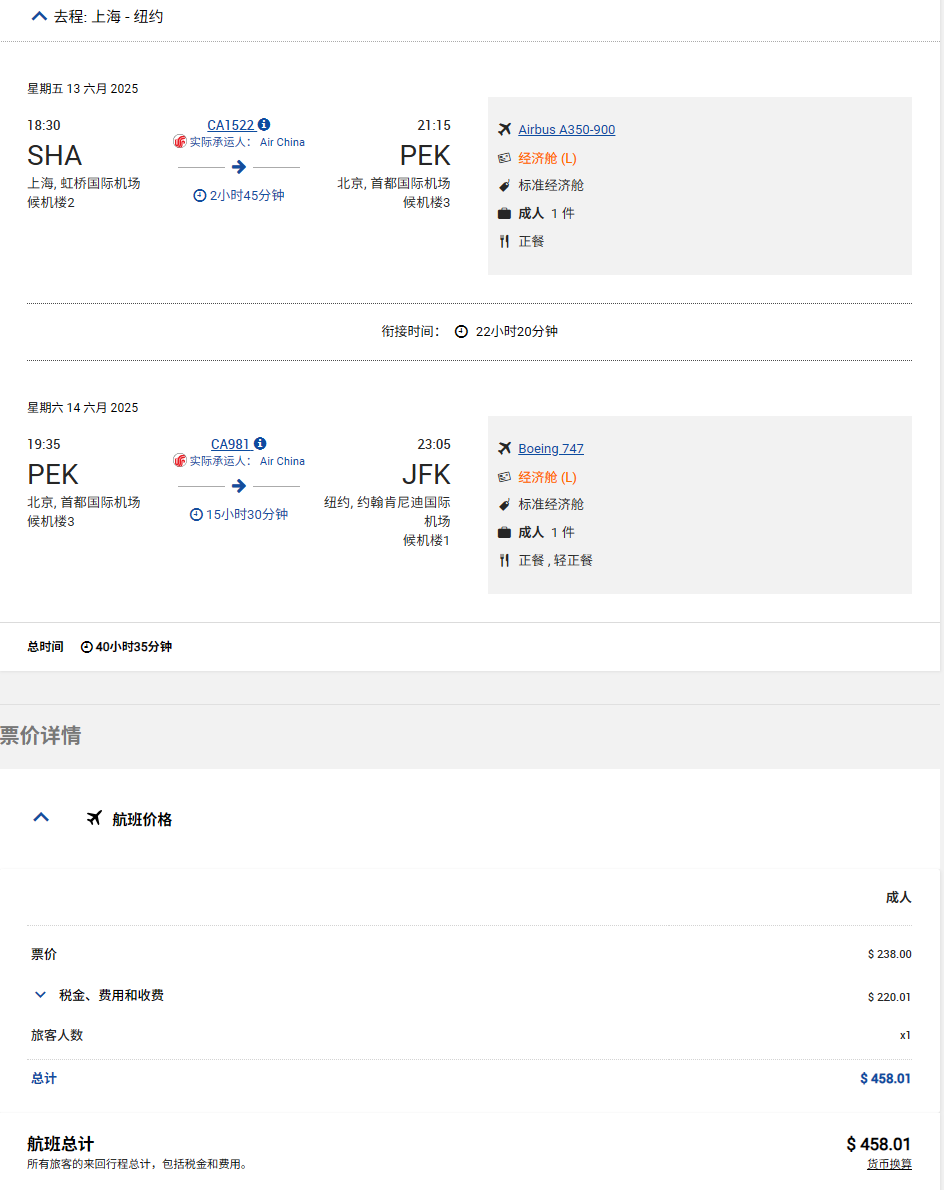Collapse the 去程: 上海 - 纽约 section
The image size is (944, 1190).
pyautogui.click(x=39, y=16)
